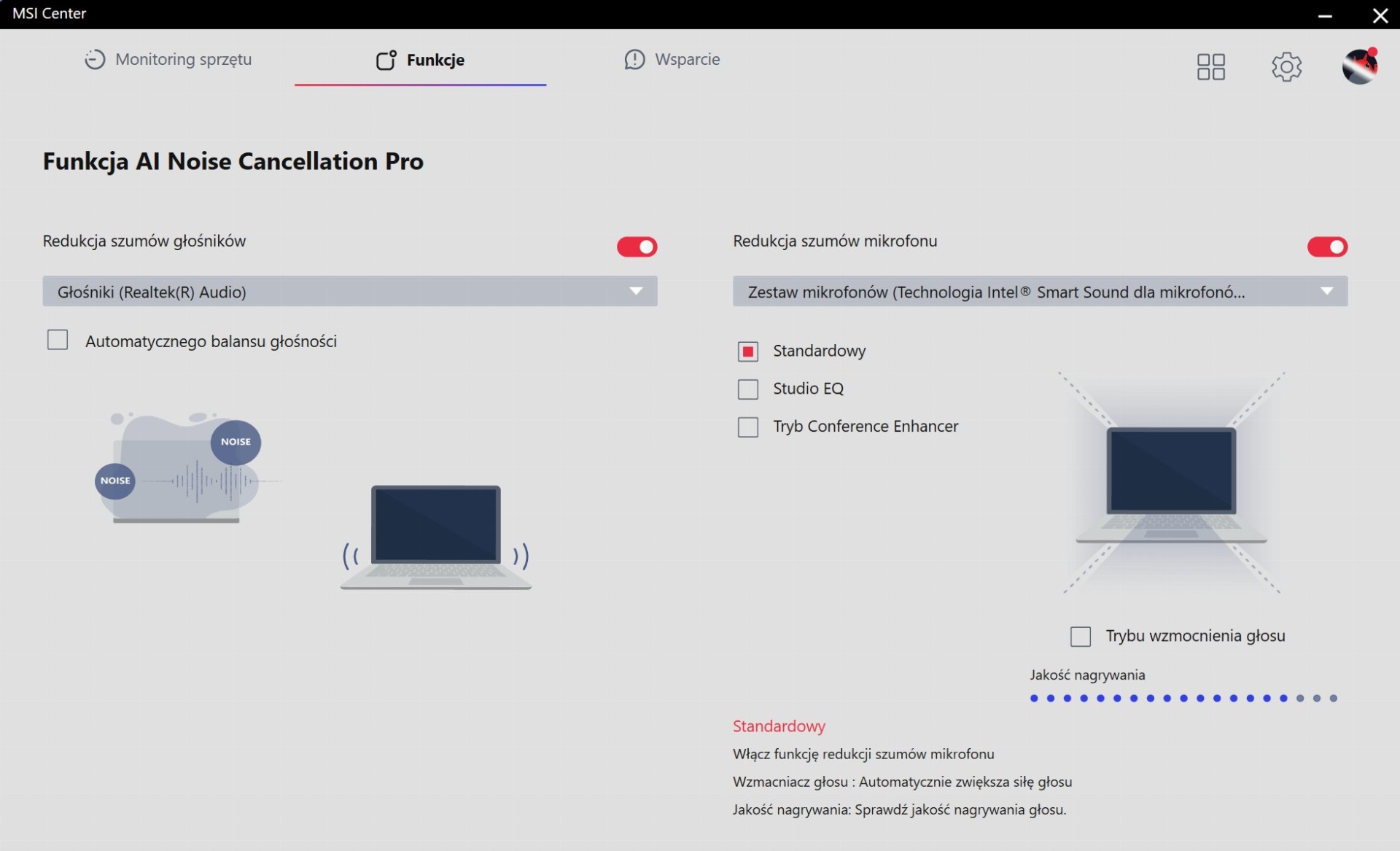The image size is (1400, 851).
Task: Click the red Standardowy description heading
Action: (x=779, y=726)
